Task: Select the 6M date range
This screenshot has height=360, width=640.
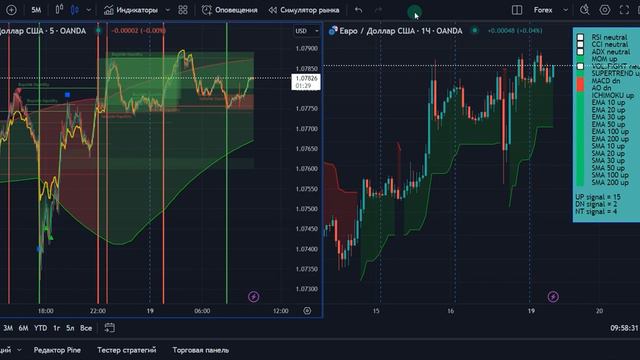Action: coord(23,328)
